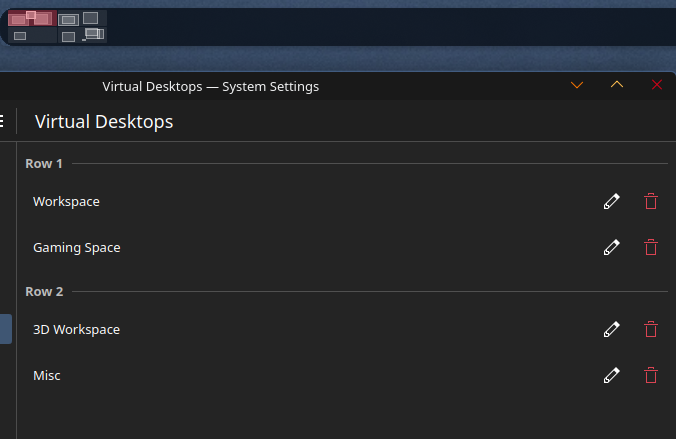Maximize the Virtual Desktops settings window
The image size is (676, 439).
click(x=617, y=85)
